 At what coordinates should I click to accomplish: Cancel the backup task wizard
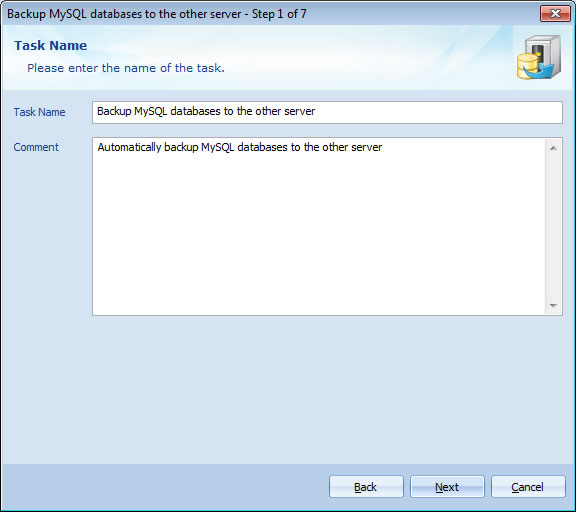(528, 487)
